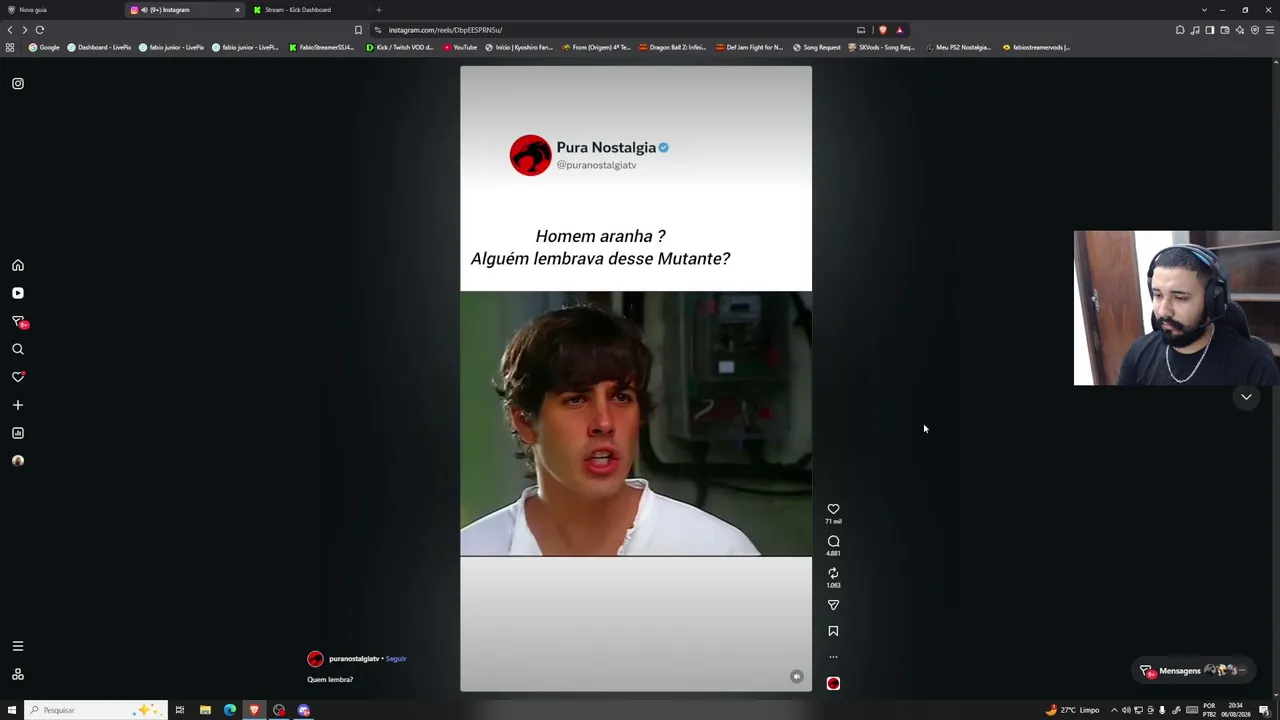The height and width of the screenshot is (720, 1280).
Task: Open Dashboard - LivePix bookmark
Action: coord(99,47)
